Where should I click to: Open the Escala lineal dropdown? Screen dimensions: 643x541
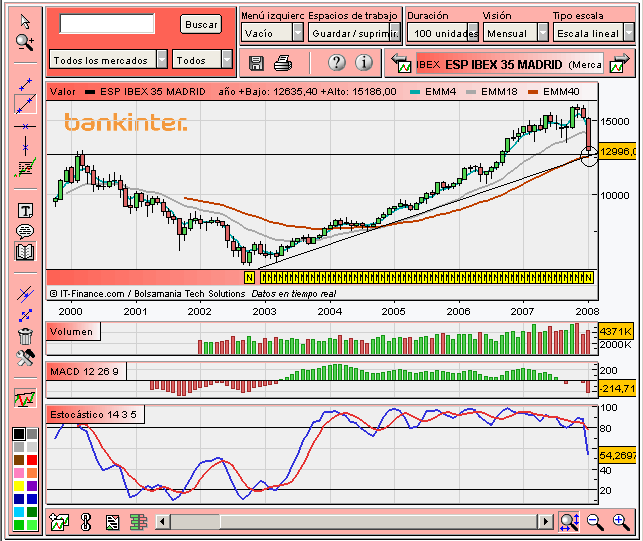[x=593, y=33]
